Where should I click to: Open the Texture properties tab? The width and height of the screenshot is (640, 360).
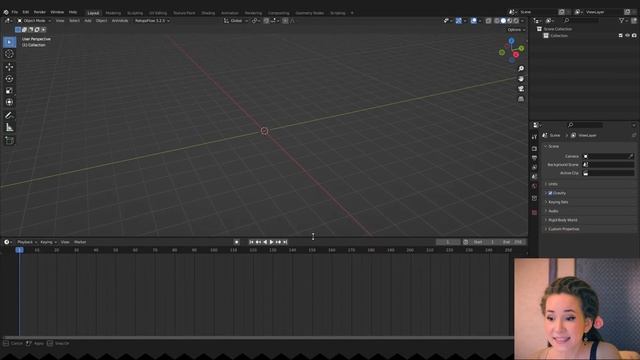pyautogui.click(x=534, y=212)
